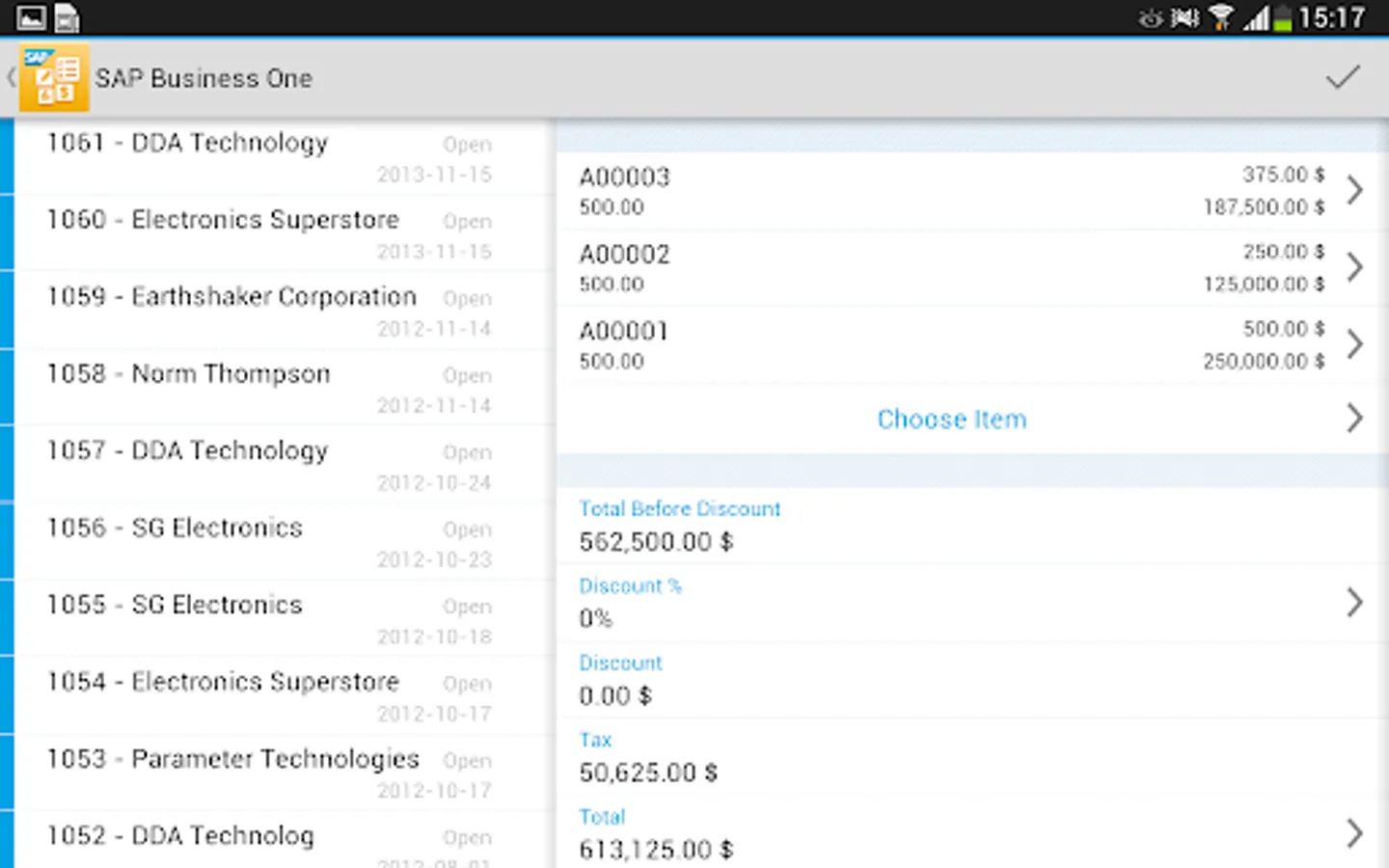
Task: Select item code A00001
Action: (623, 332)
